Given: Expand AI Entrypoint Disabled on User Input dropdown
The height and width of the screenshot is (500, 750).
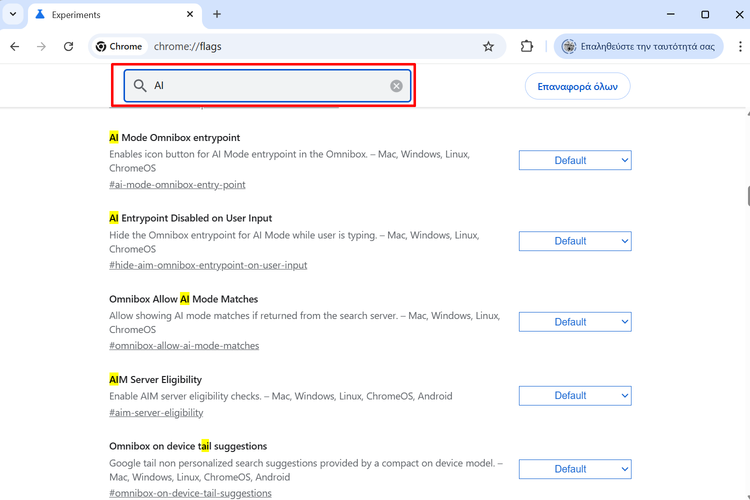Looking at the screenshot, I should [574, 241].
